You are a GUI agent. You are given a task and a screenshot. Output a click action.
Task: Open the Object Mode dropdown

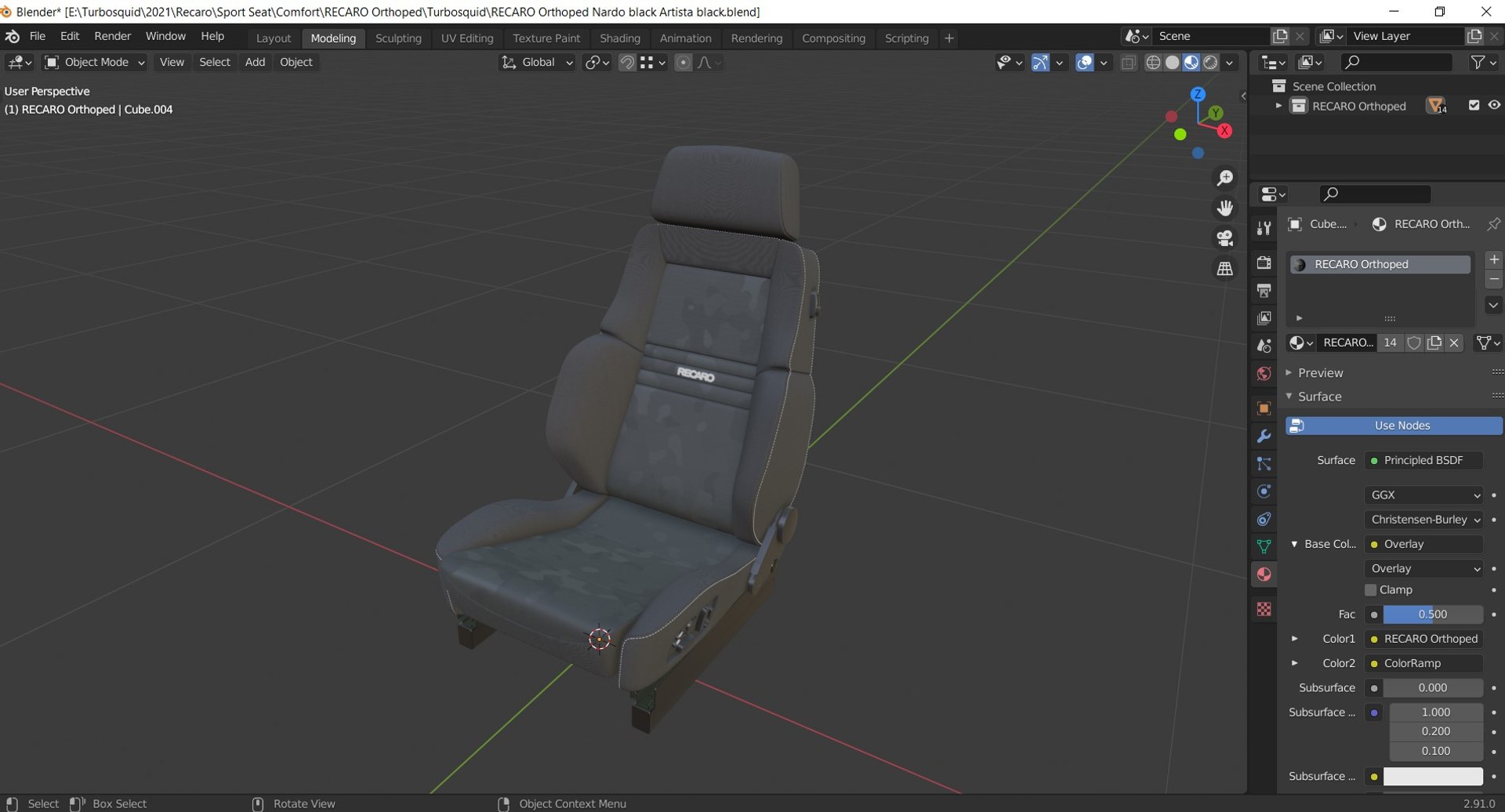point(95,63)
